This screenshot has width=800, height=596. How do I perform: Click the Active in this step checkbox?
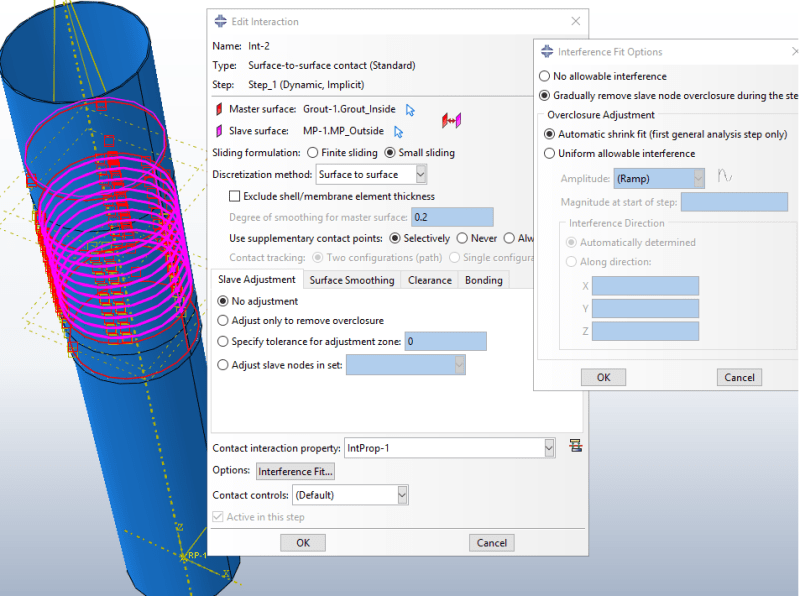tap(218, 516)
